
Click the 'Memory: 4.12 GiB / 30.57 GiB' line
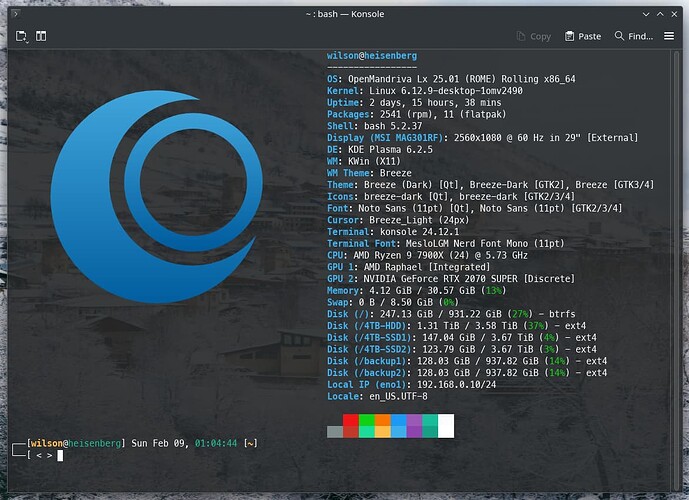(x=417, y=291)
